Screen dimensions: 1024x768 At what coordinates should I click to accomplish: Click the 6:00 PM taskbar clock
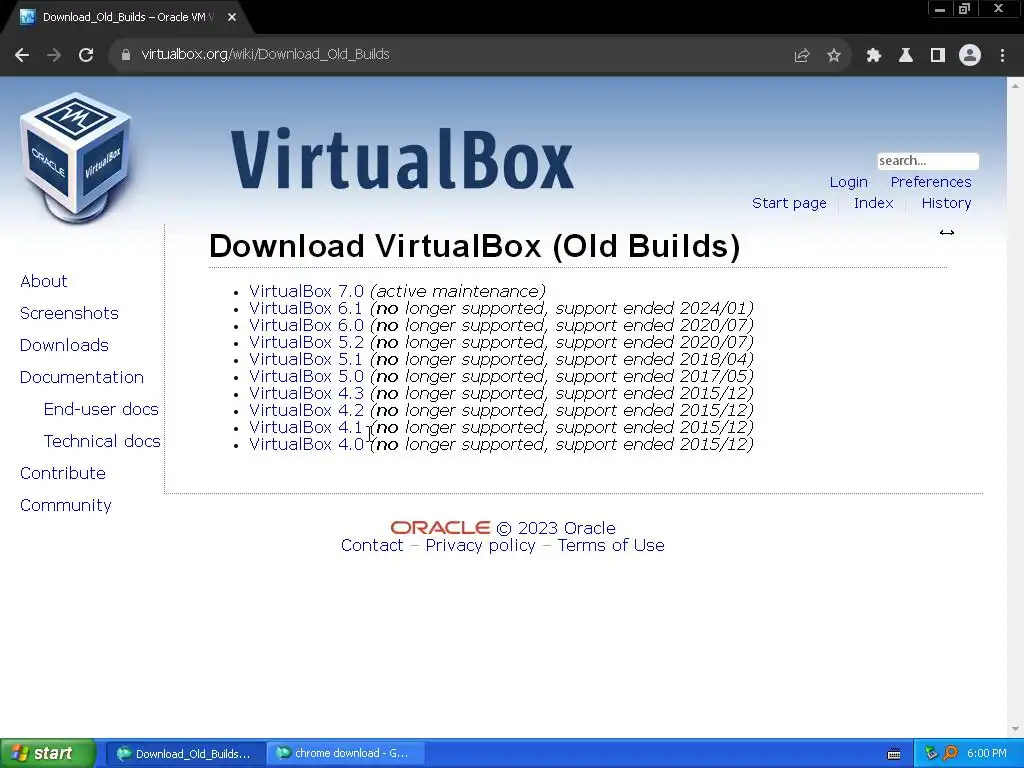pyautogui.click(x=986, y=754)
